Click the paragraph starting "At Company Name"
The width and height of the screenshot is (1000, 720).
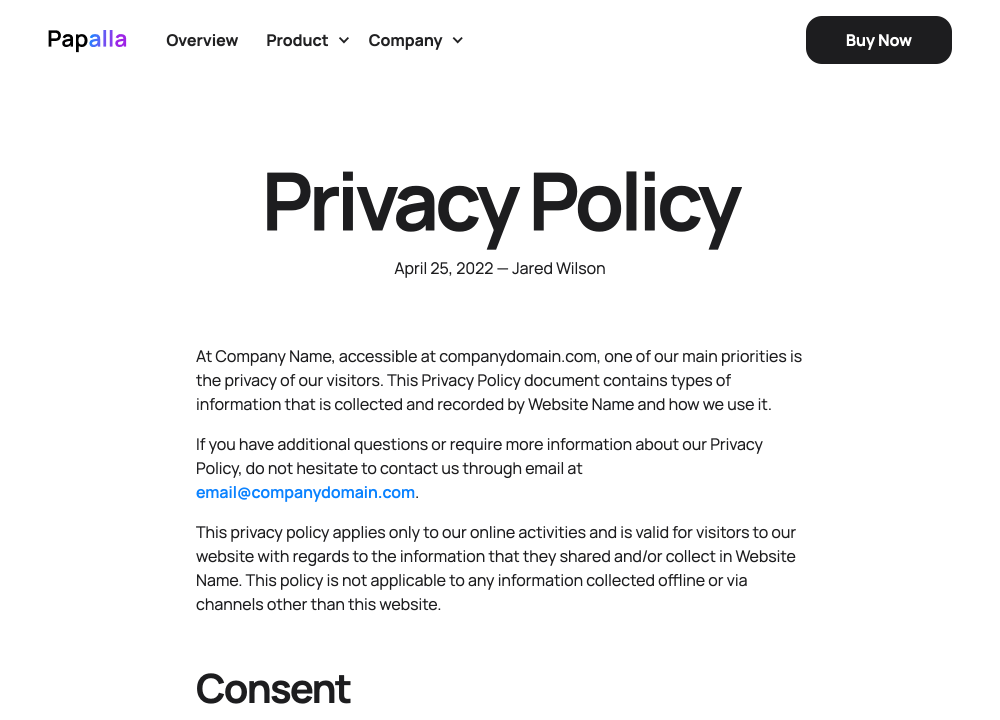click(498, 380)
